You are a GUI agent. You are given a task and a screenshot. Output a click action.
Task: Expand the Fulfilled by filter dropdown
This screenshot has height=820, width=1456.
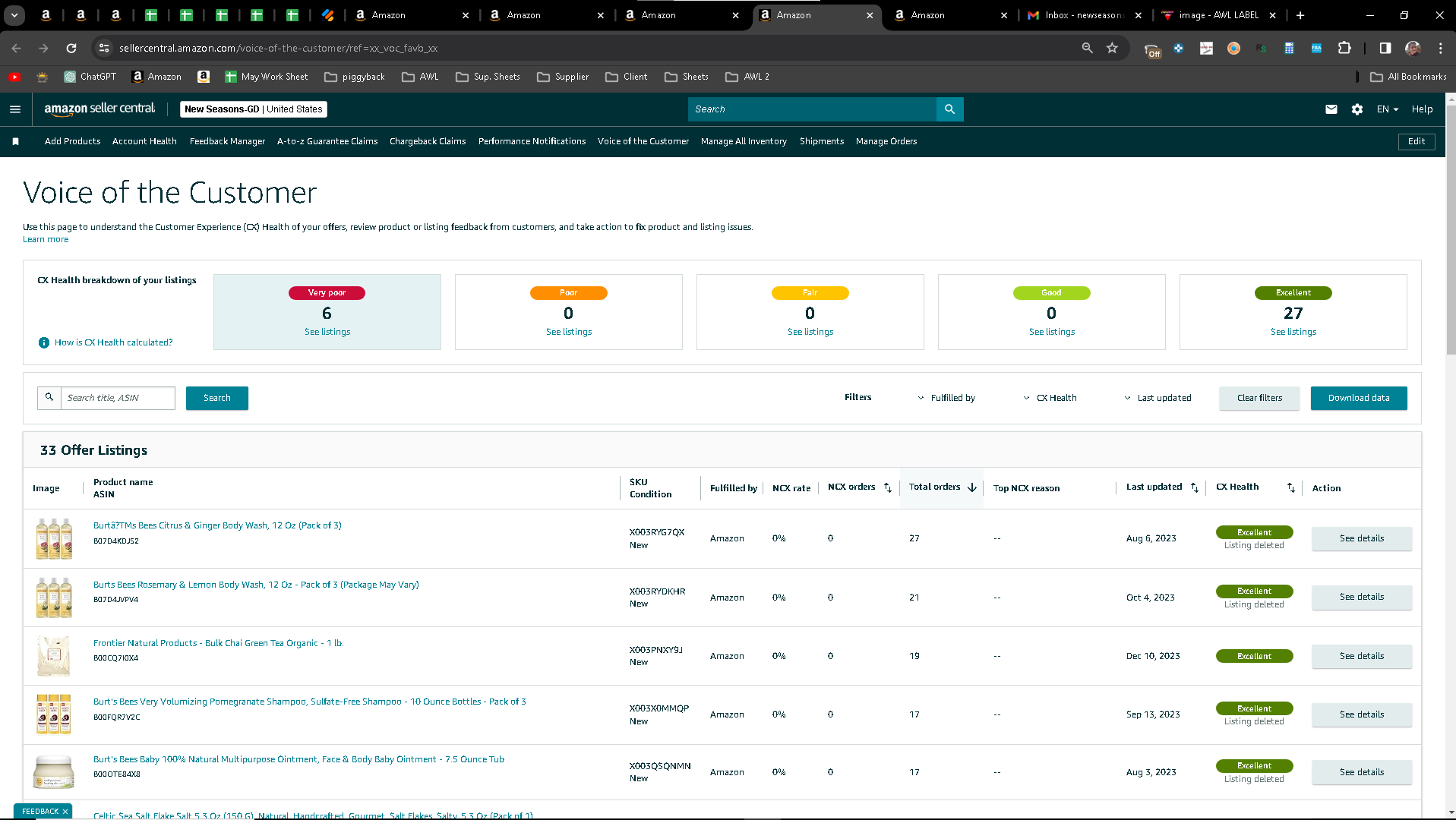click(x=946, y=398)
